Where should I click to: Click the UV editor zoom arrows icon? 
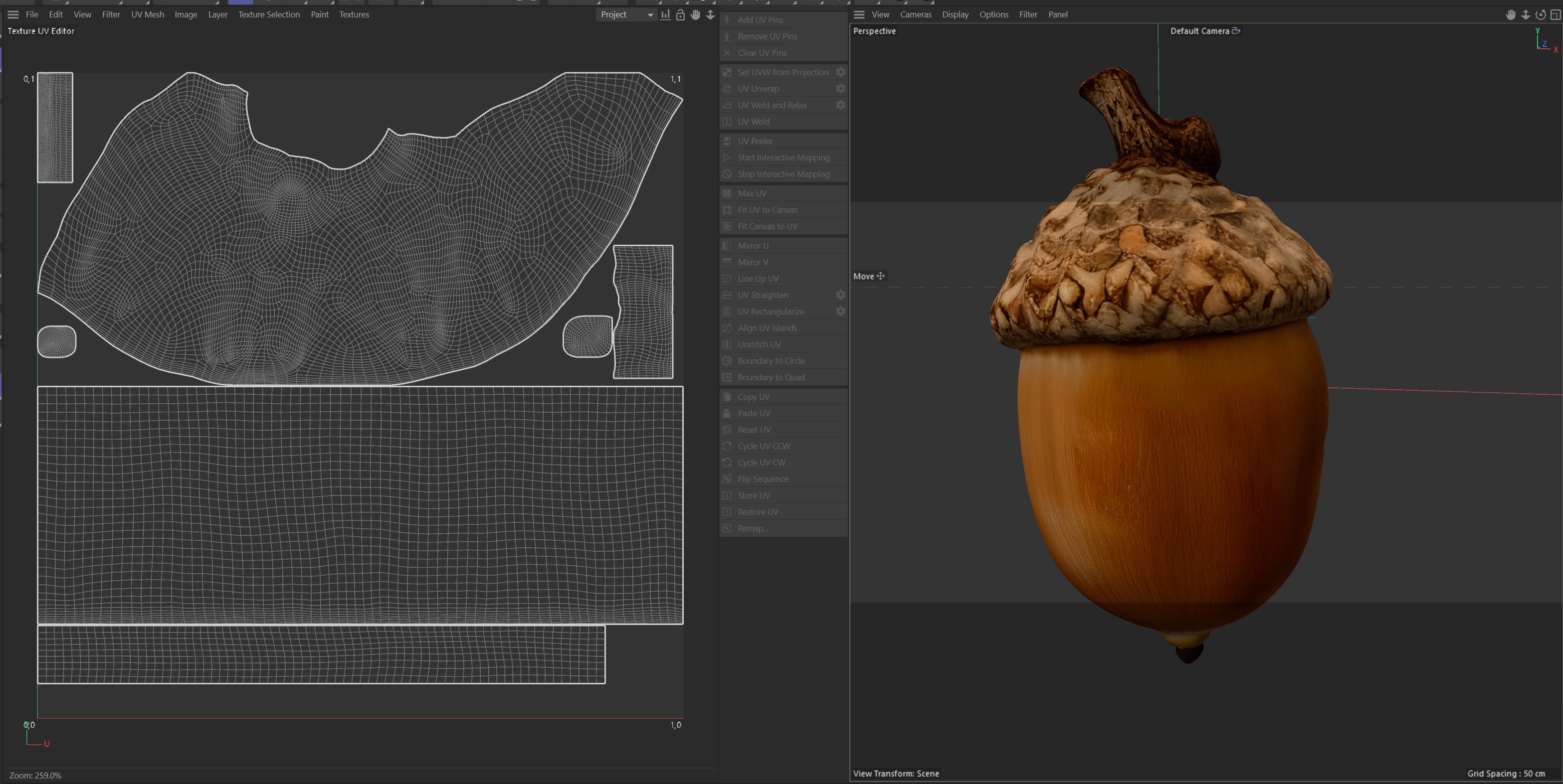(710, 14)
